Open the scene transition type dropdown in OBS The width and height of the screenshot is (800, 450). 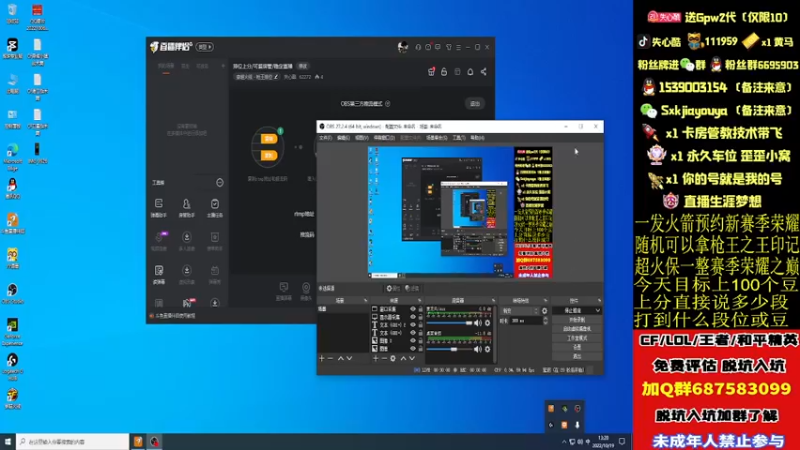point(519,311)
